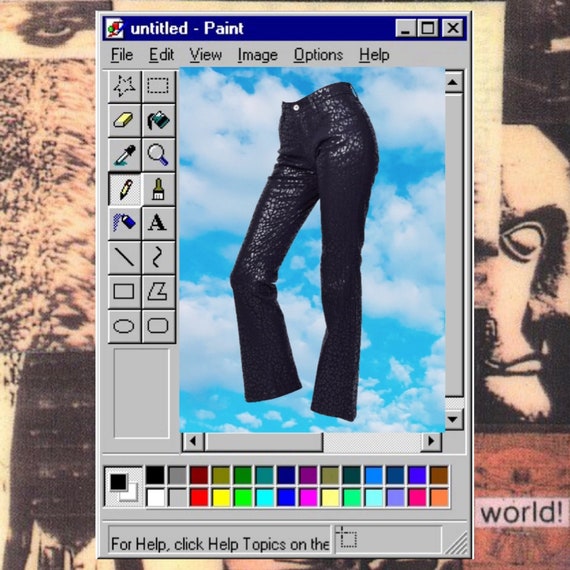Pick the olive palette color
This screenshot has height=570, width=570.
(221, 475)
